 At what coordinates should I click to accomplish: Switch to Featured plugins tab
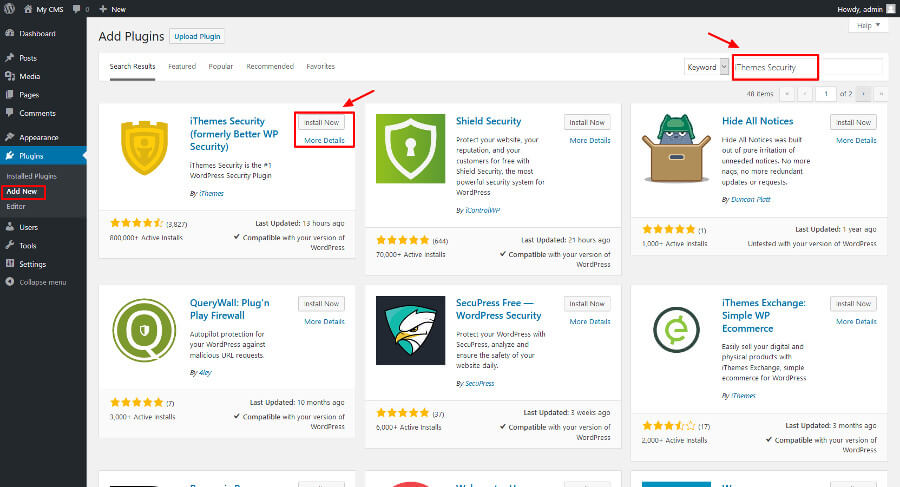182,67
